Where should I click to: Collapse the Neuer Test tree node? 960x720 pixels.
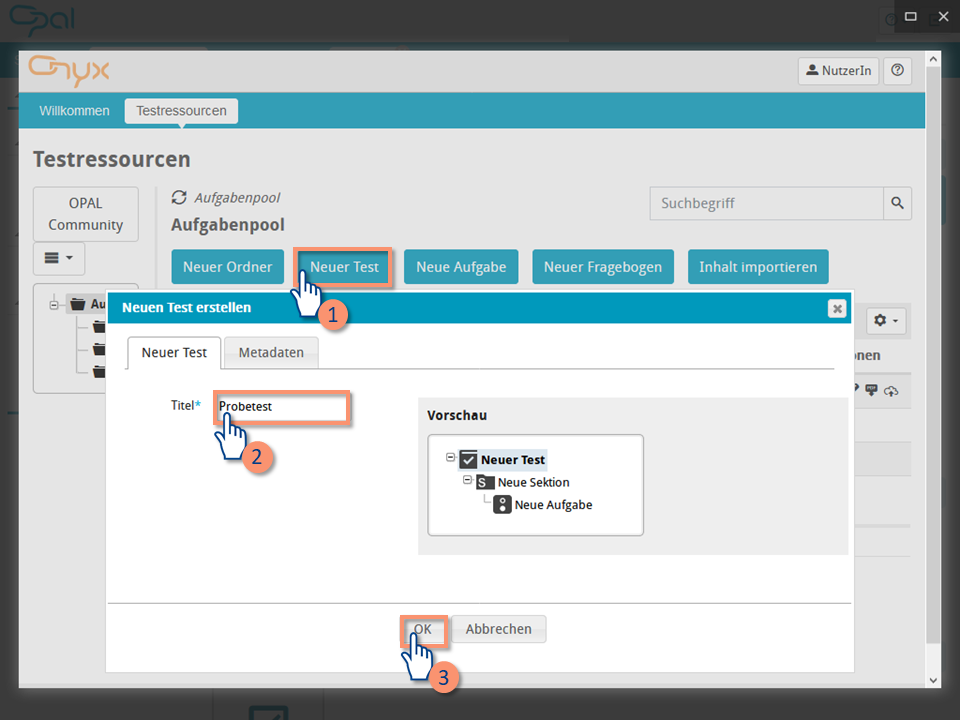pos(451,458)
